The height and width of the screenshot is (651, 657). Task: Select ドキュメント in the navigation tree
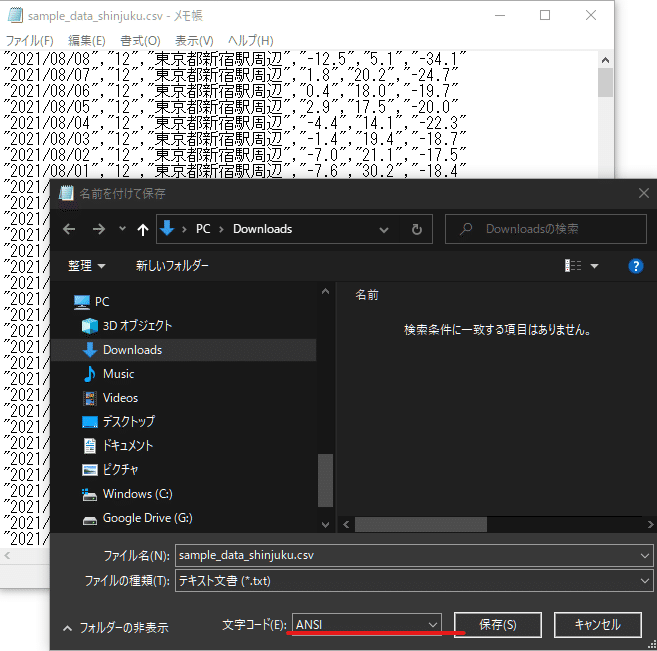(118, 445)
